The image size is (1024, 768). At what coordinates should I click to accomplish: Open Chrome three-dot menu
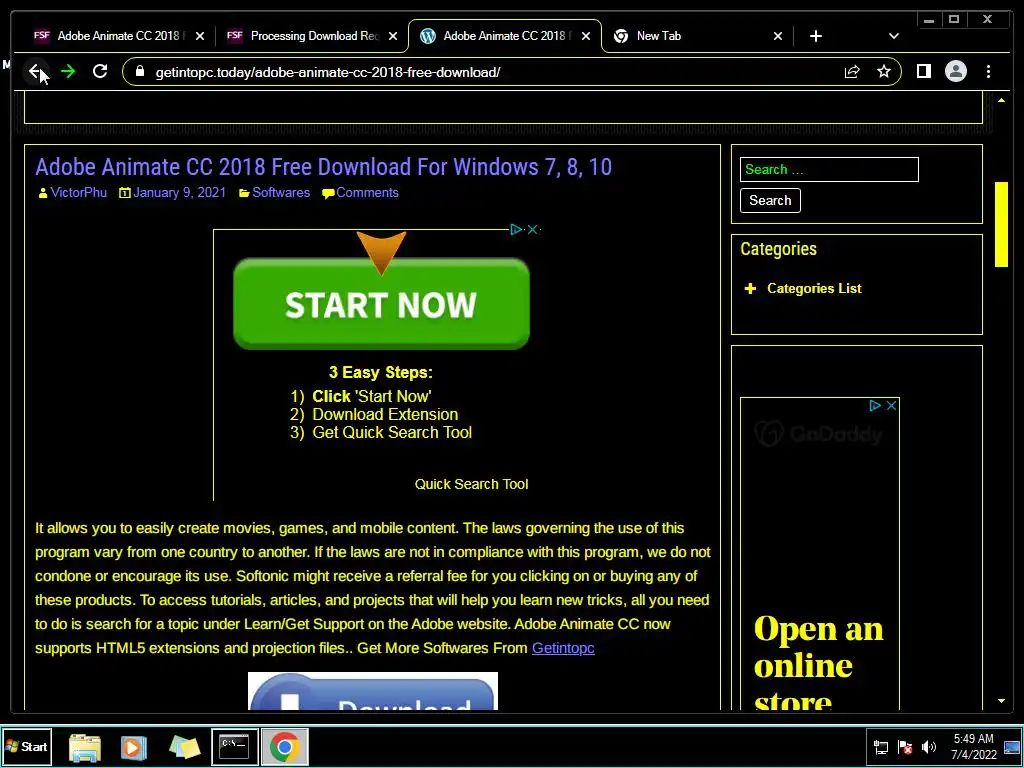[x=988, y=72]
